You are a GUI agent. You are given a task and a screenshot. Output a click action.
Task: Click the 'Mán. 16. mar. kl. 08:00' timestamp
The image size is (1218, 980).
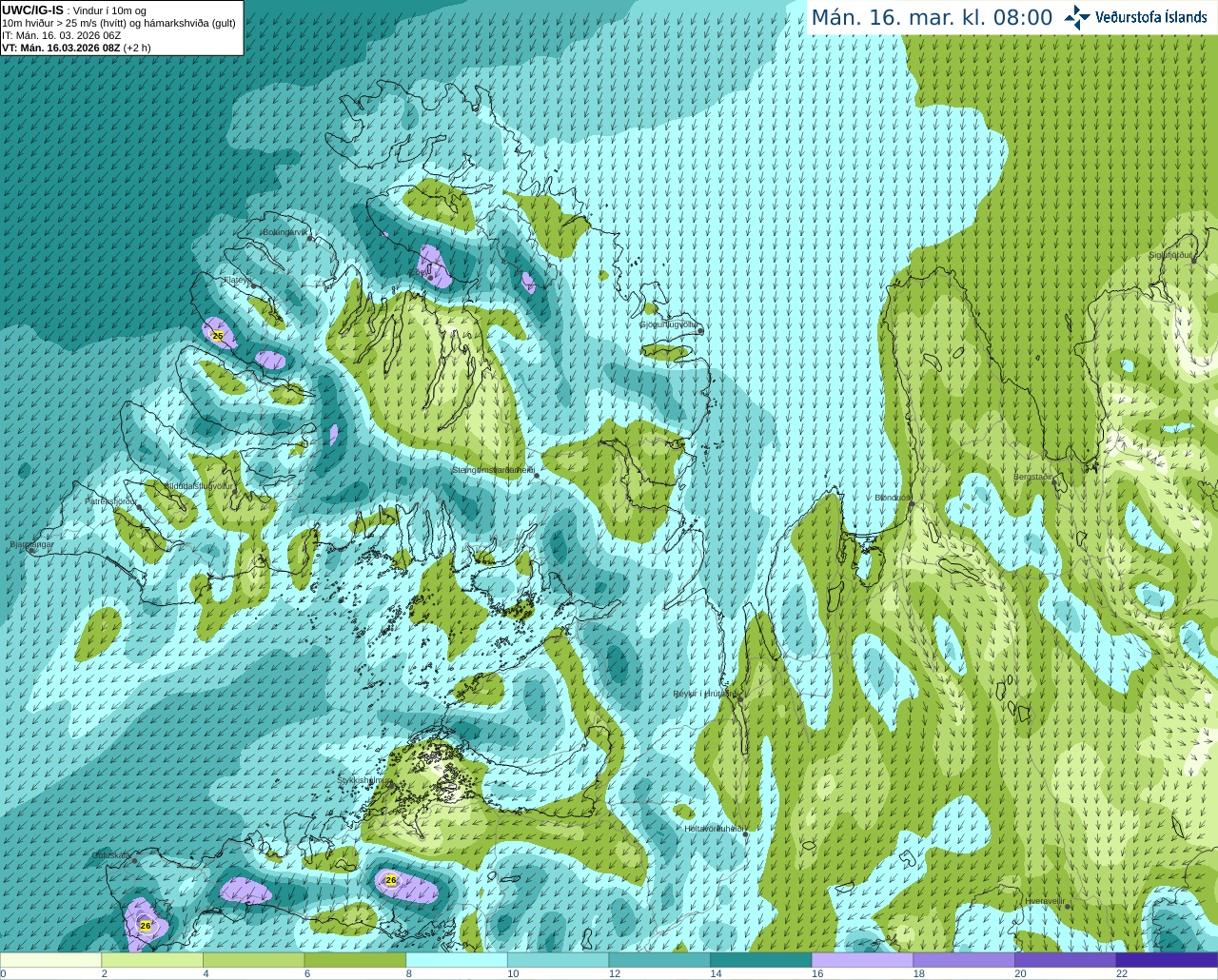click(x=932, y=18)
